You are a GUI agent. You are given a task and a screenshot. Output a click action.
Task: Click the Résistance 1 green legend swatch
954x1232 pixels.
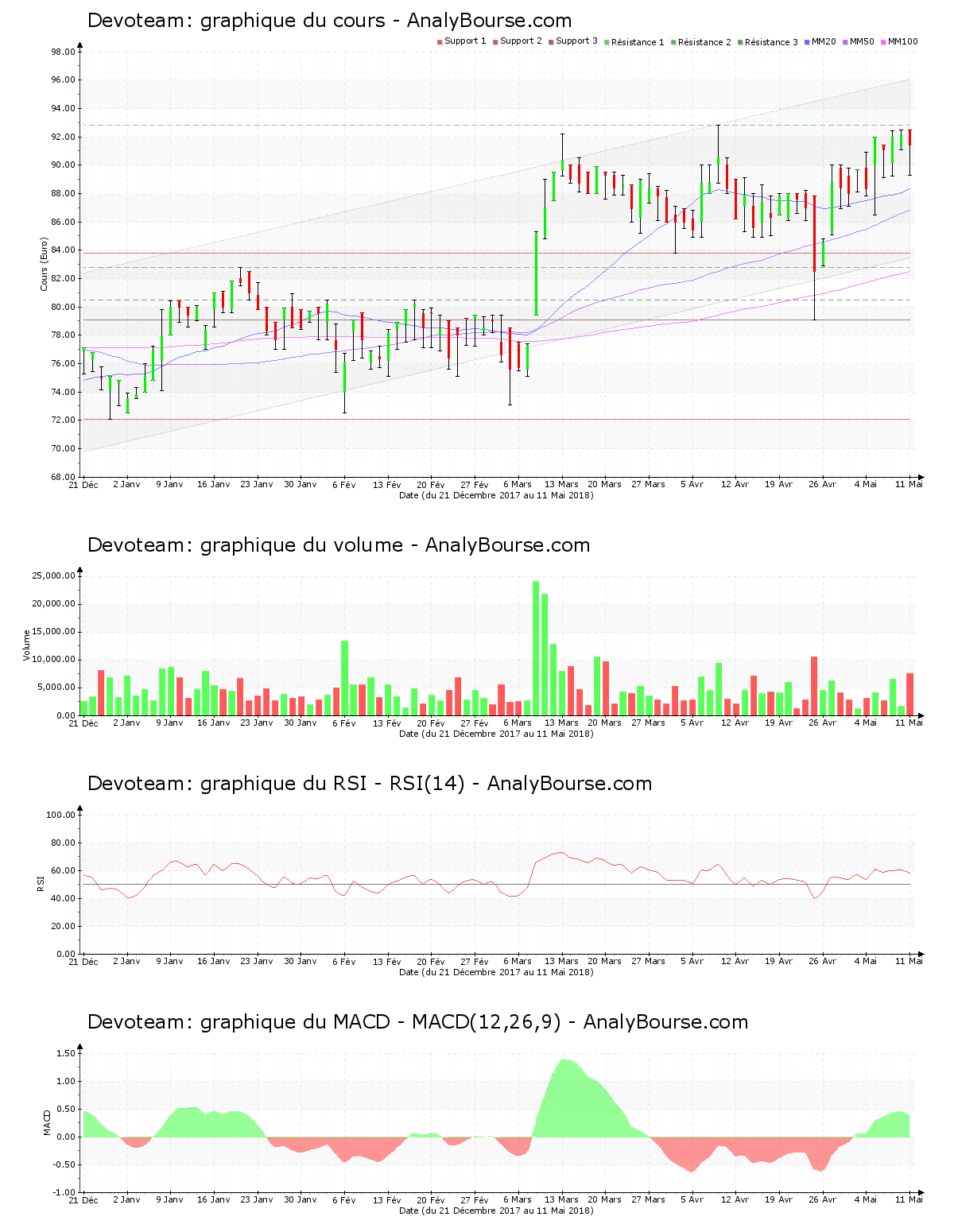point(607,42)
